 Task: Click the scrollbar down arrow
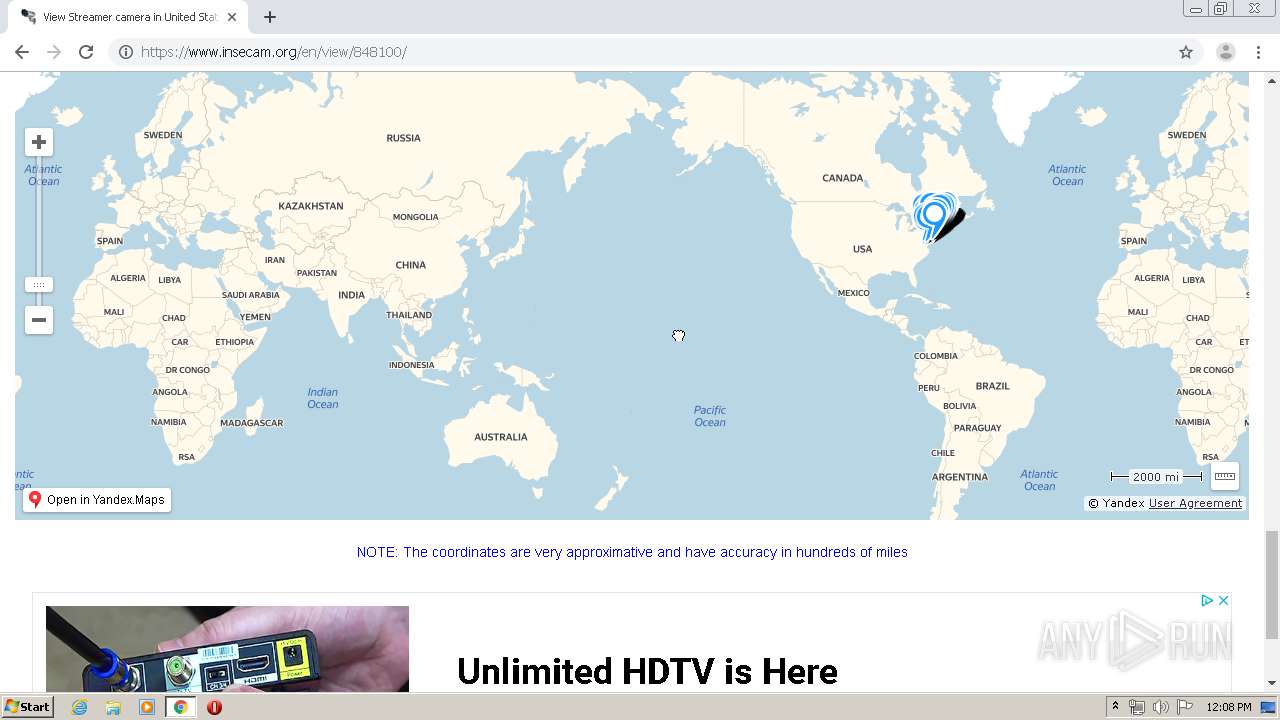point(1272,684)
